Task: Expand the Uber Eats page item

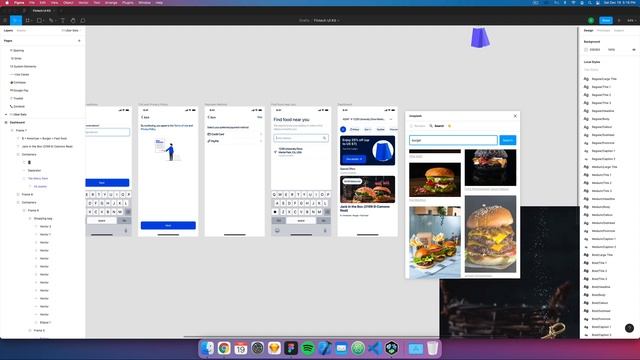Action: point(6,115)
